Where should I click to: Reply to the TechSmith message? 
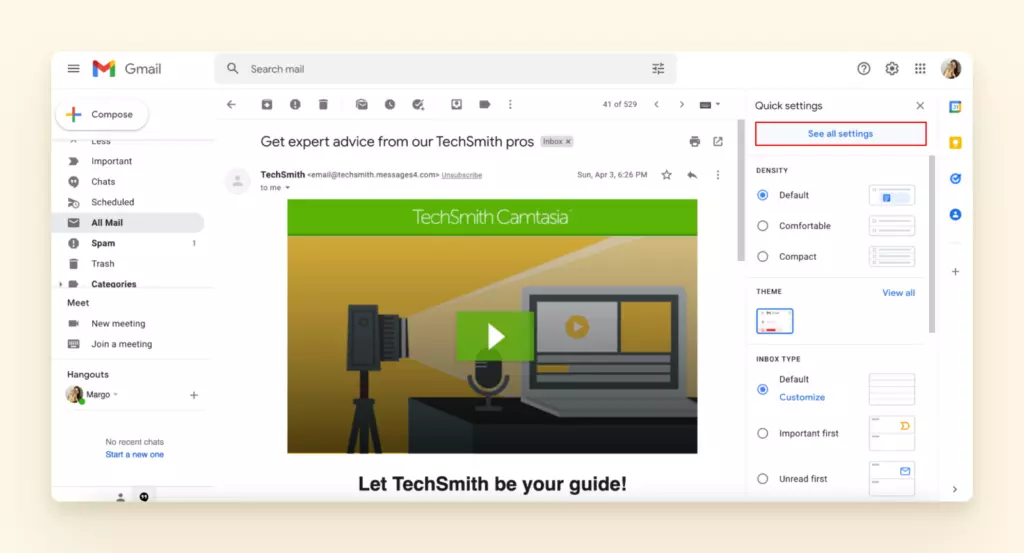pyautogui.click(x=692, y=175)
